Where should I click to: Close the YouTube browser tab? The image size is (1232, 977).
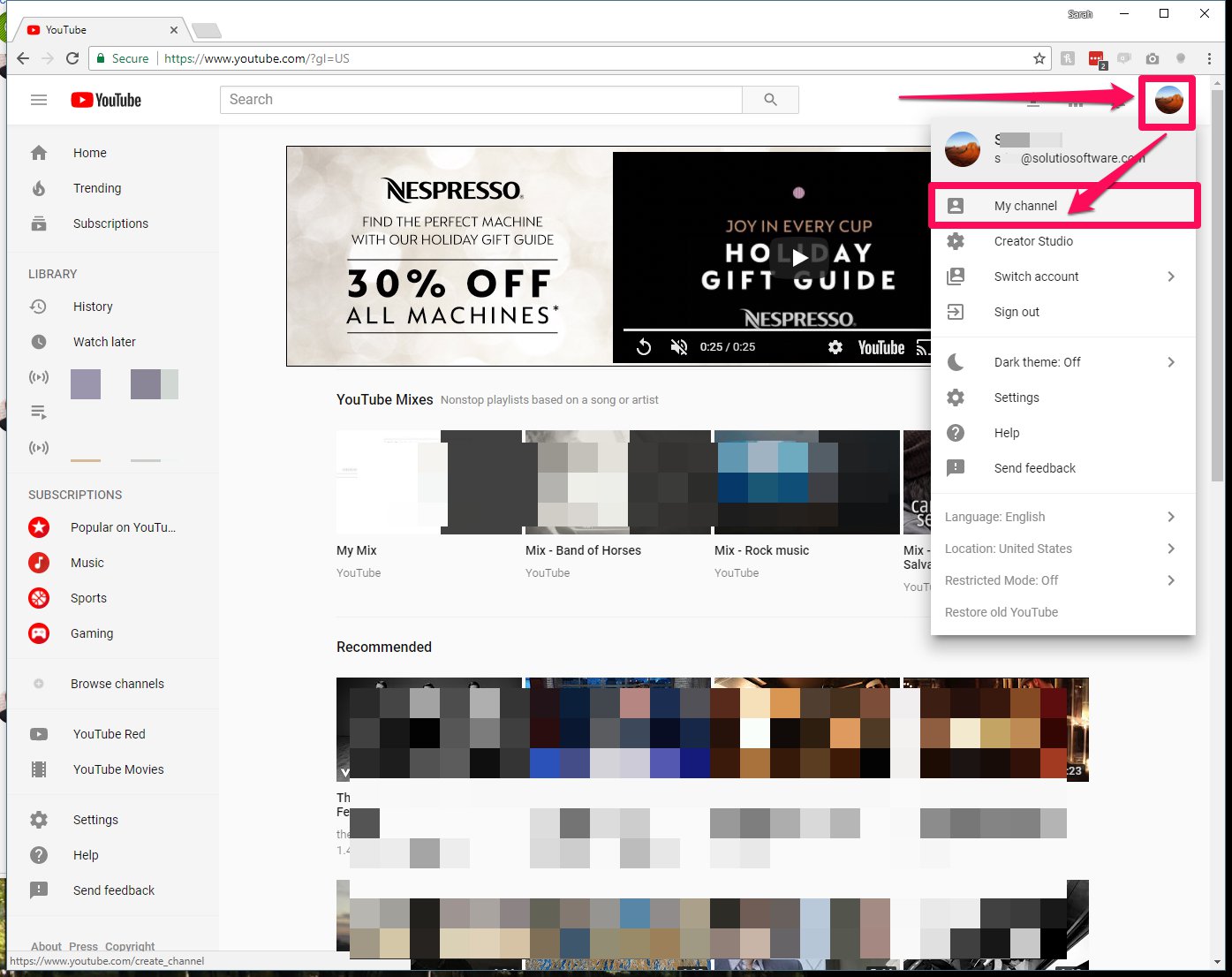[x=174, y=30]
